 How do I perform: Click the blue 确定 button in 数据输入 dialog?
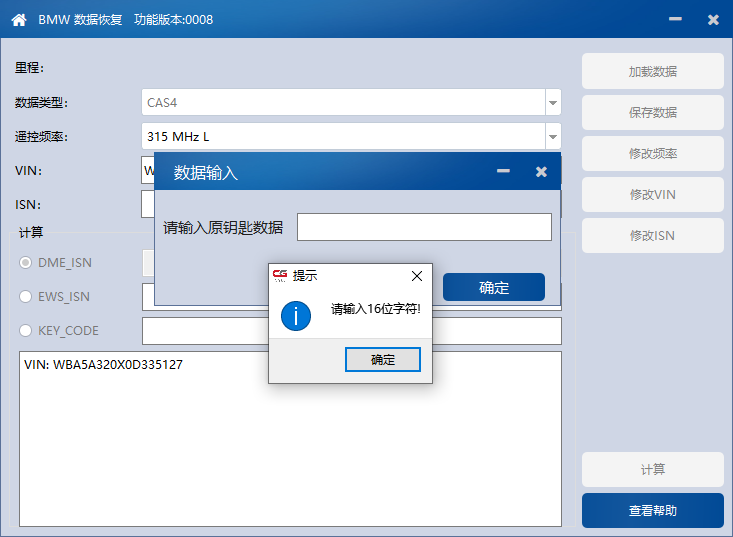click(x=494, y=287)
